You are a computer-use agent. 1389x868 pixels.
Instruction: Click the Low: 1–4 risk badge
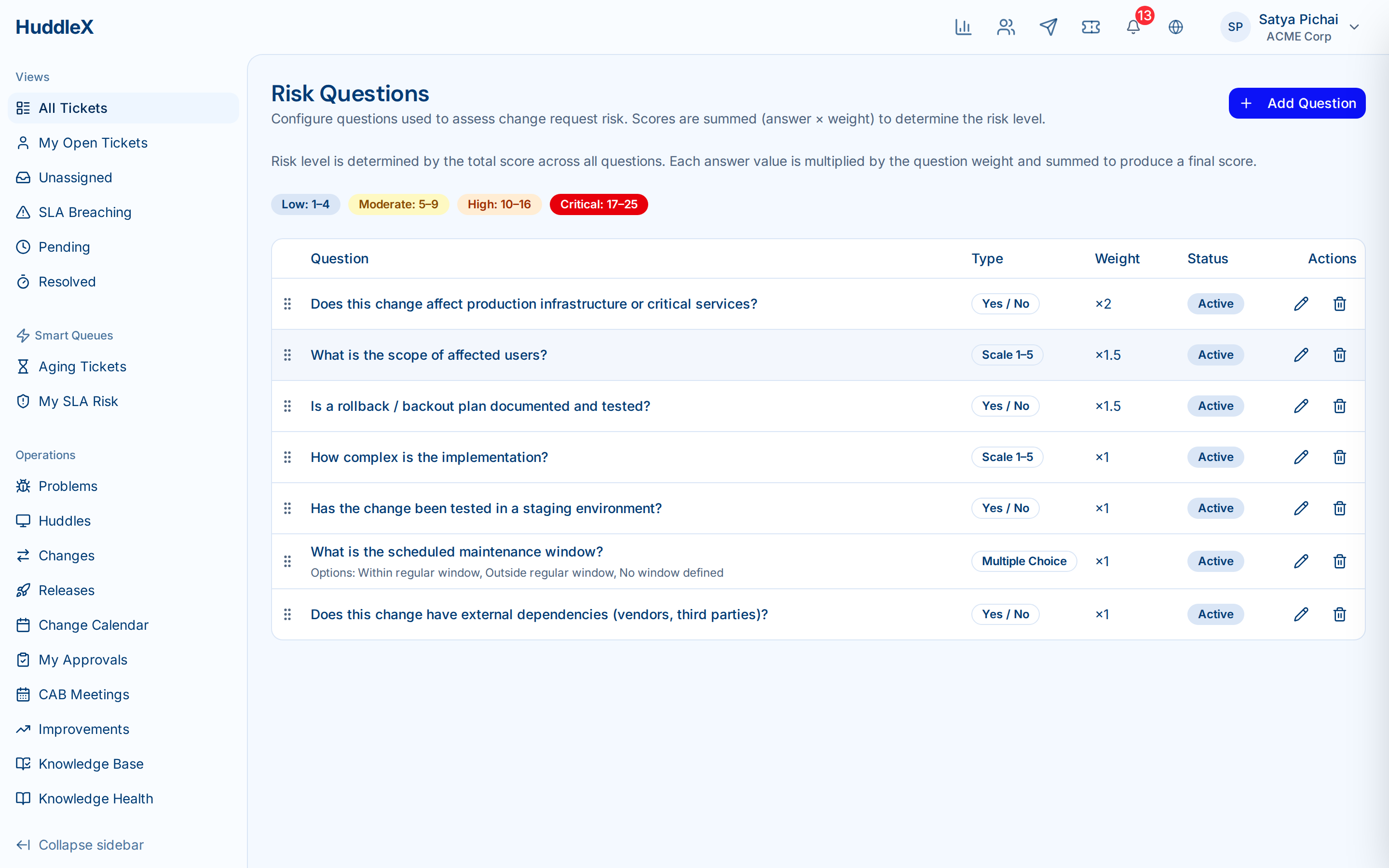point(305,204)
